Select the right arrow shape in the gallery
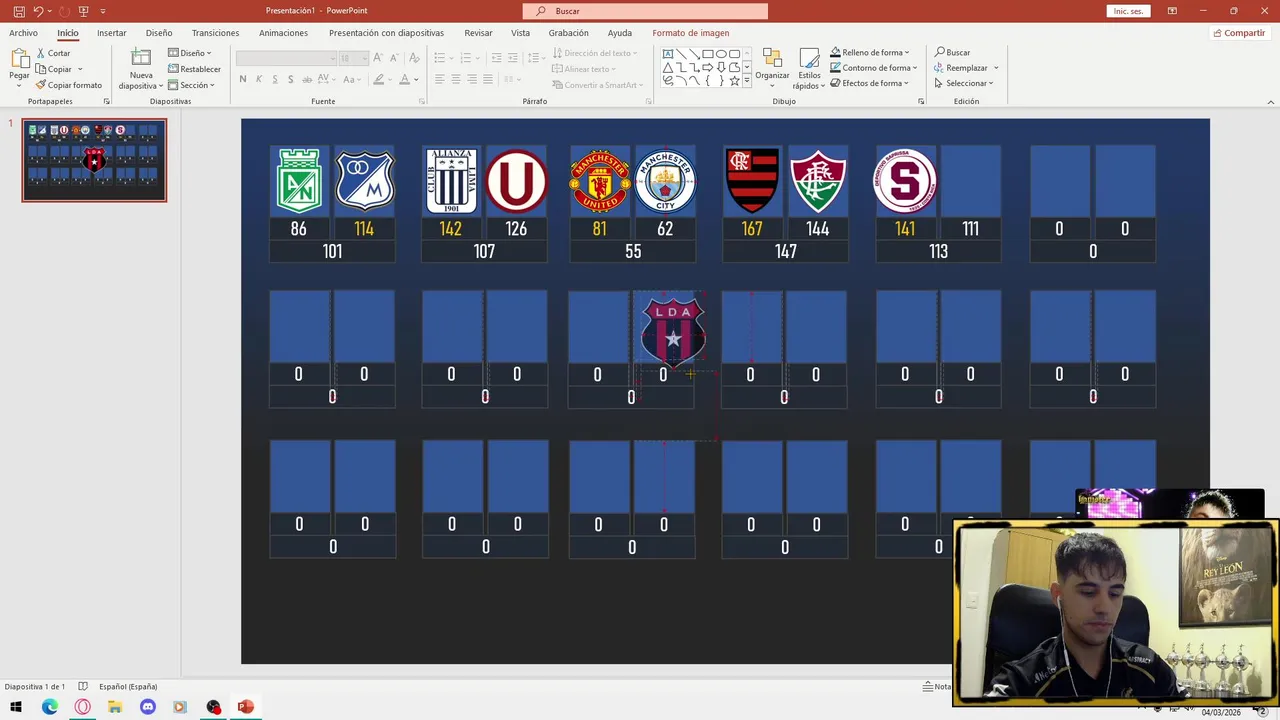 point(707,67)
